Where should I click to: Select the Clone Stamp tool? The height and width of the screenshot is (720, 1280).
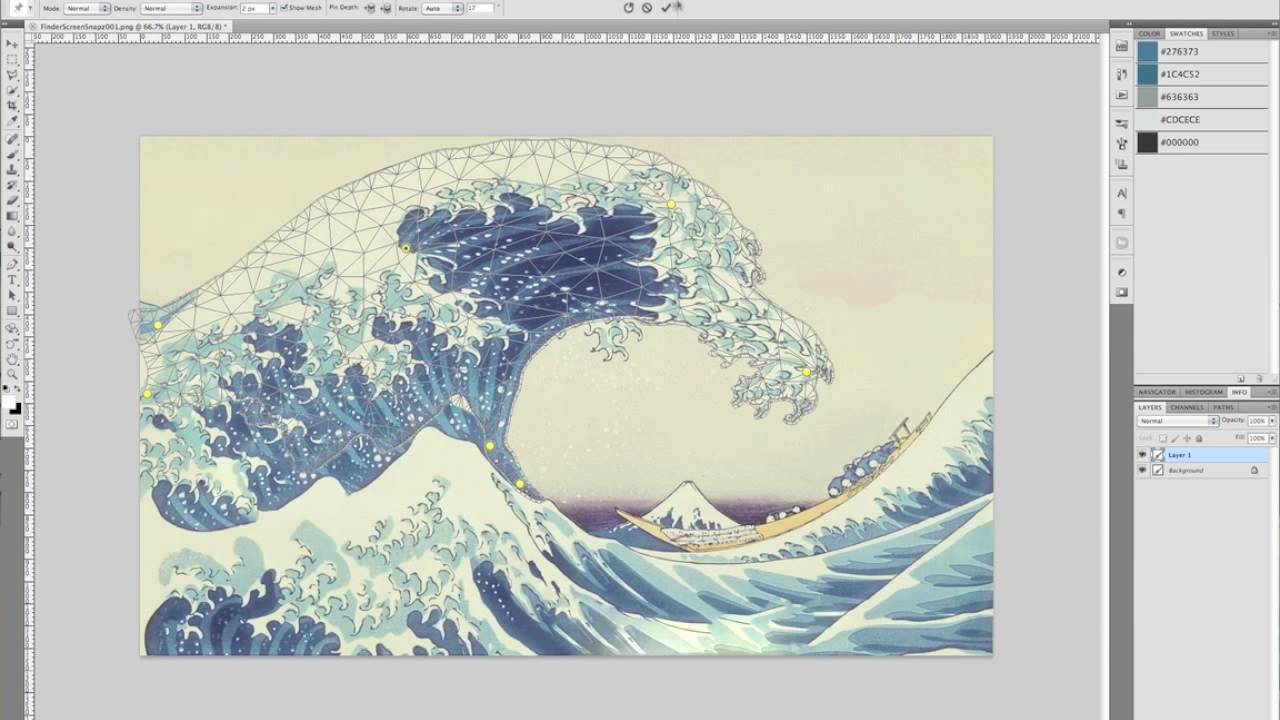pyautogui.click(x=12, y=169)
